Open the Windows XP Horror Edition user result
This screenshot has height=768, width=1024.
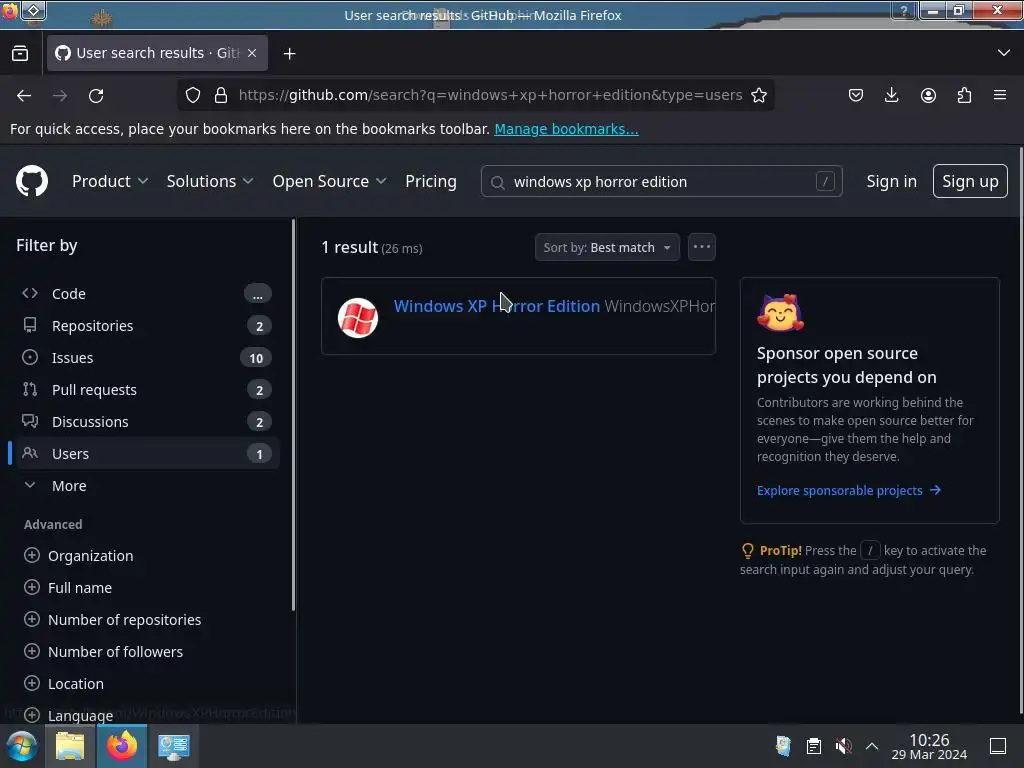pos(496,306)
